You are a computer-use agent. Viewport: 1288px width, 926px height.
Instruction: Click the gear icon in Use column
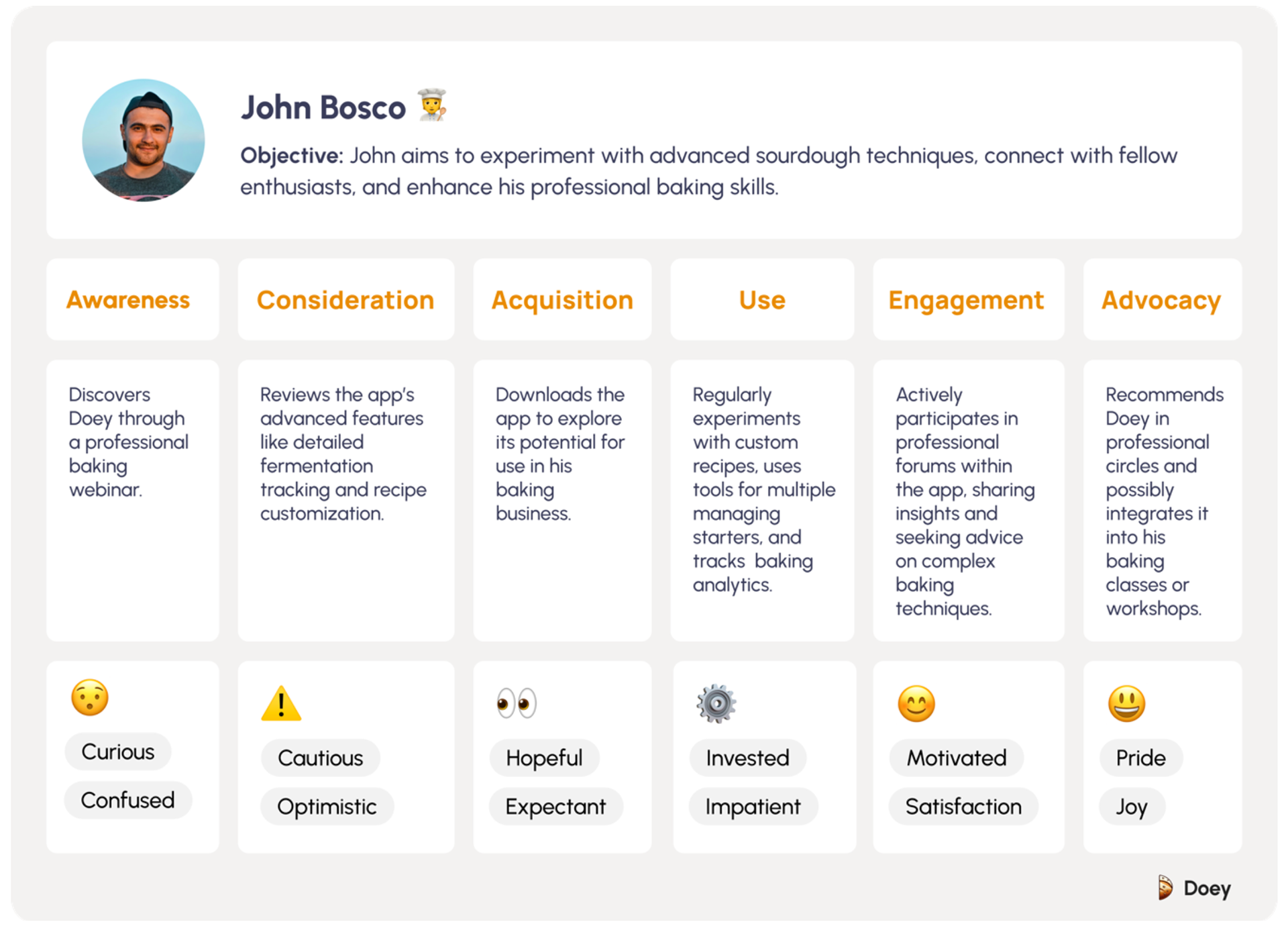pos(716,703)
